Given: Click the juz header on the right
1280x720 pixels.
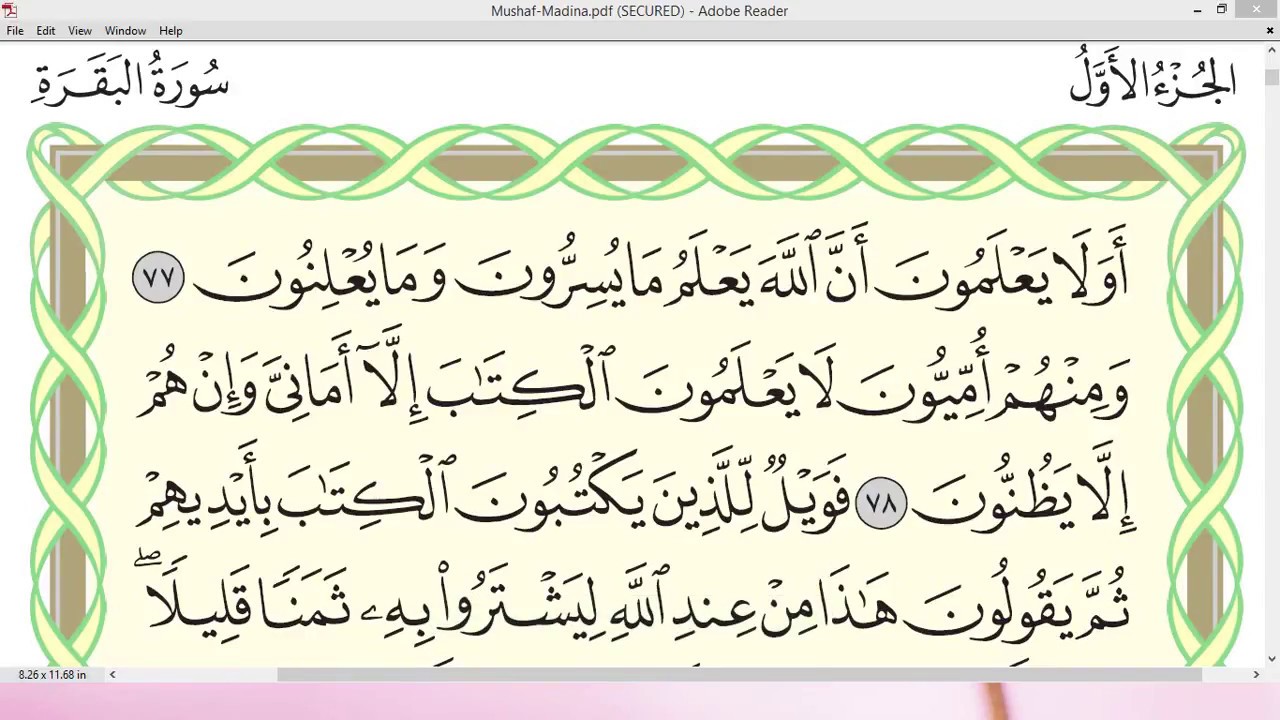Looking at the screenshot, I should (1153, 78).
